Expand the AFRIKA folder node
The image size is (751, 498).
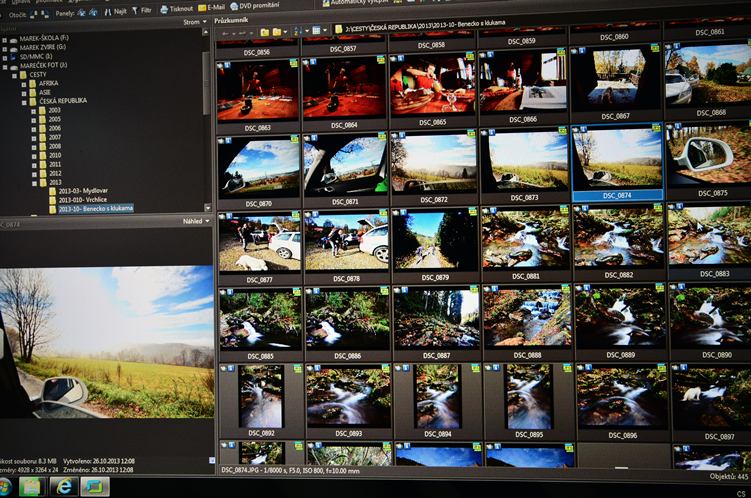click(24, 85)
